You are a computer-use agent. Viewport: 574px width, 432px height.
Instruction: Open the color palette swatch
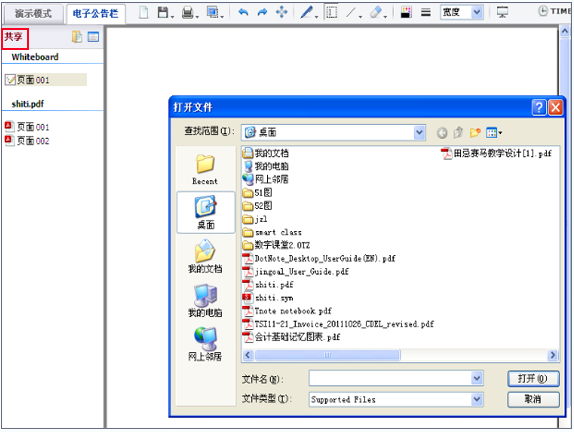pos(406,13)
